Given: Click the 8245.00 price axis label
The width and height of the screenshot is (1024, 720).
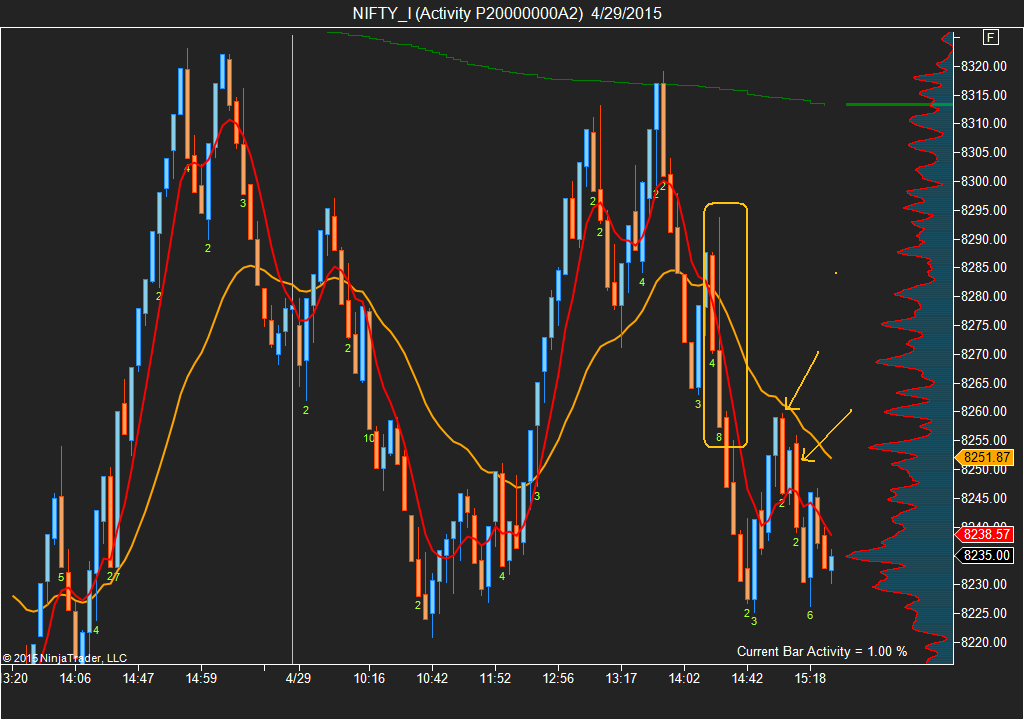Looking at the screenshot, I should pos(984,498).
